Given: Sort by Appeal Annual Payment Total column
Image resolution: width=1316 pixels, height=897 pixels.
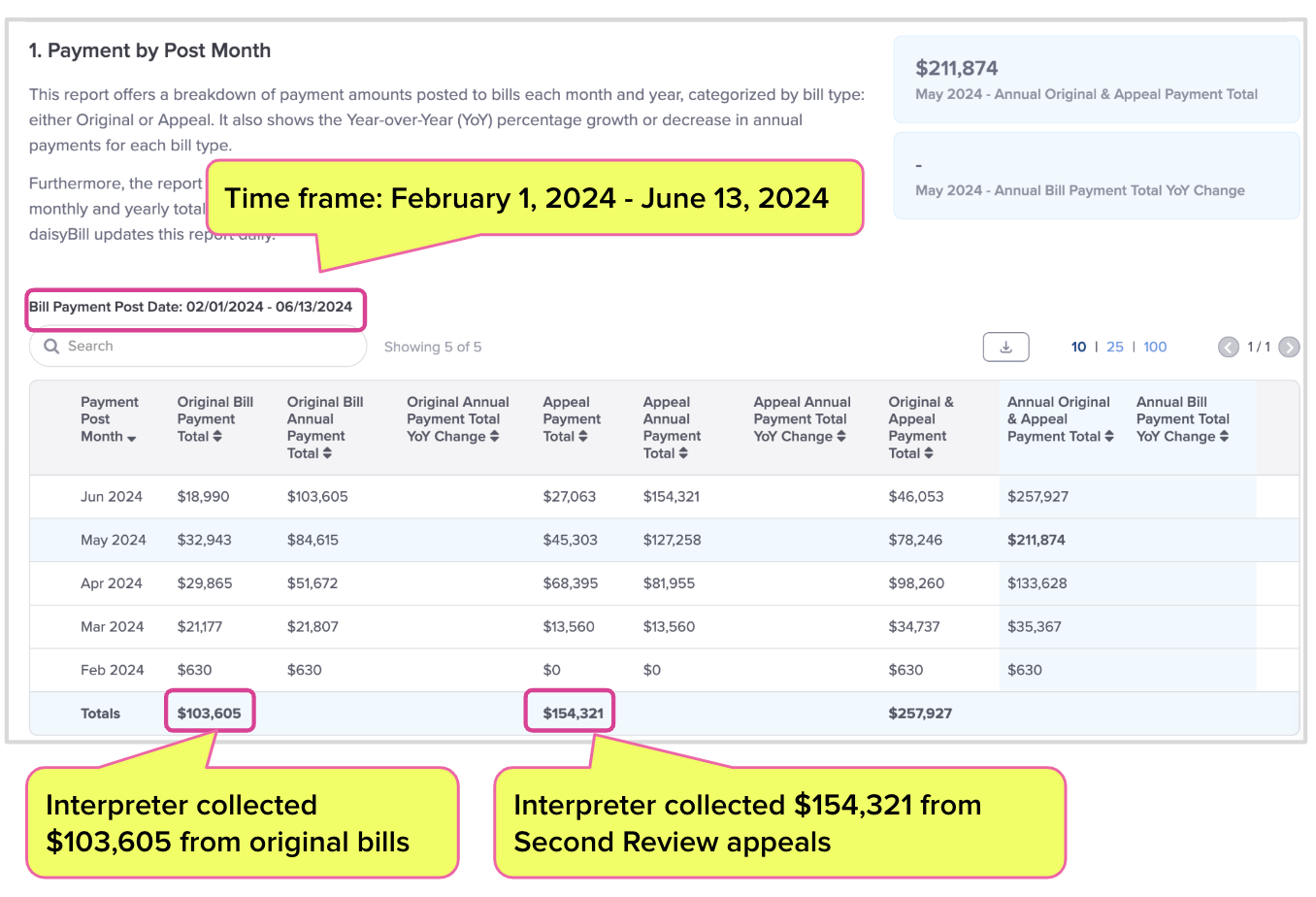Looking at the screenshot, I should 683,453.
